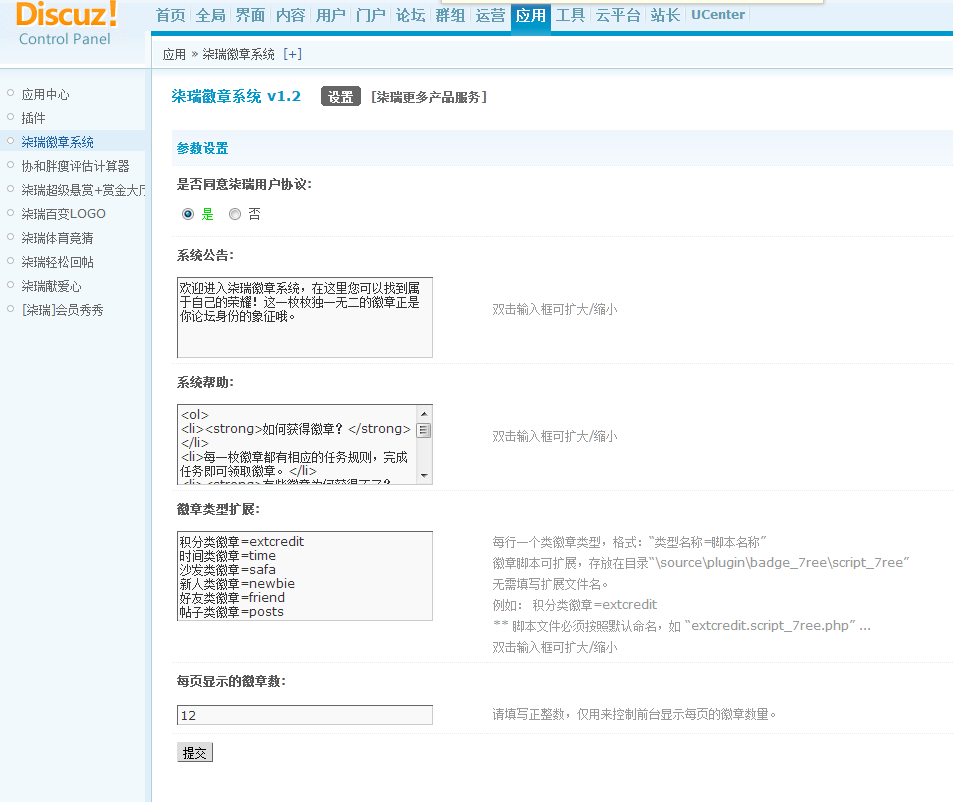
Task: Open the 运营 top menu
Action: (490, 15)
